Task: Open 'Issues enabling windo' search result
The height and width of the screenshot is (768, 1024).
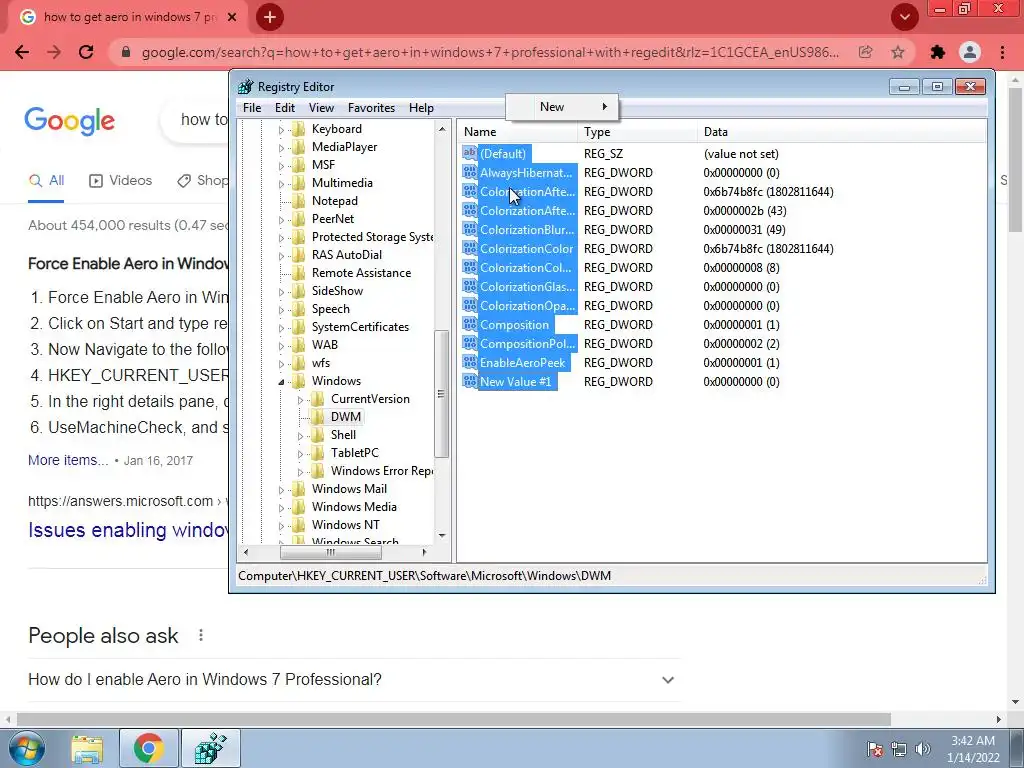Action: [129, 530]
